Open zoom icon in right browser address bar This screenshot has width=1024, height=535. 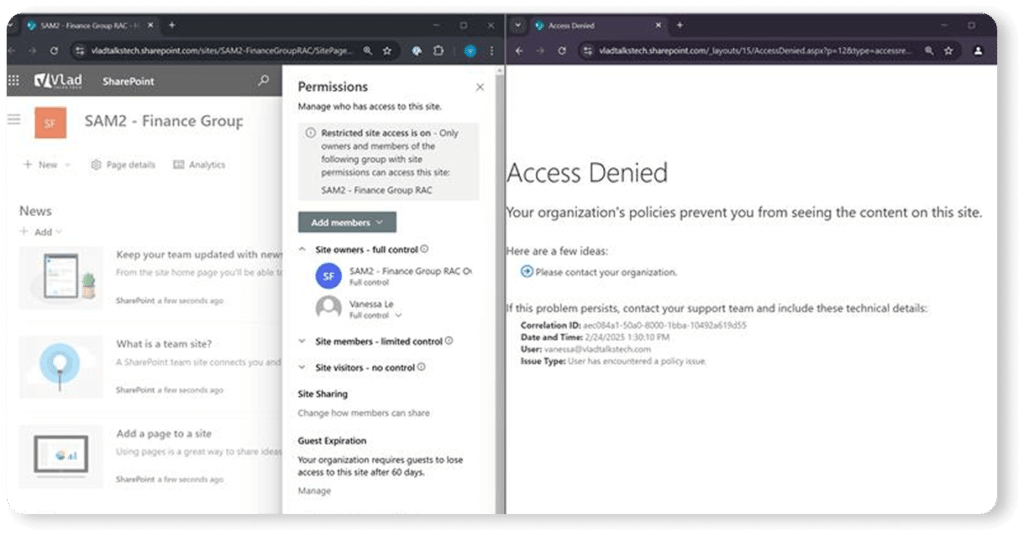[929, 50]
